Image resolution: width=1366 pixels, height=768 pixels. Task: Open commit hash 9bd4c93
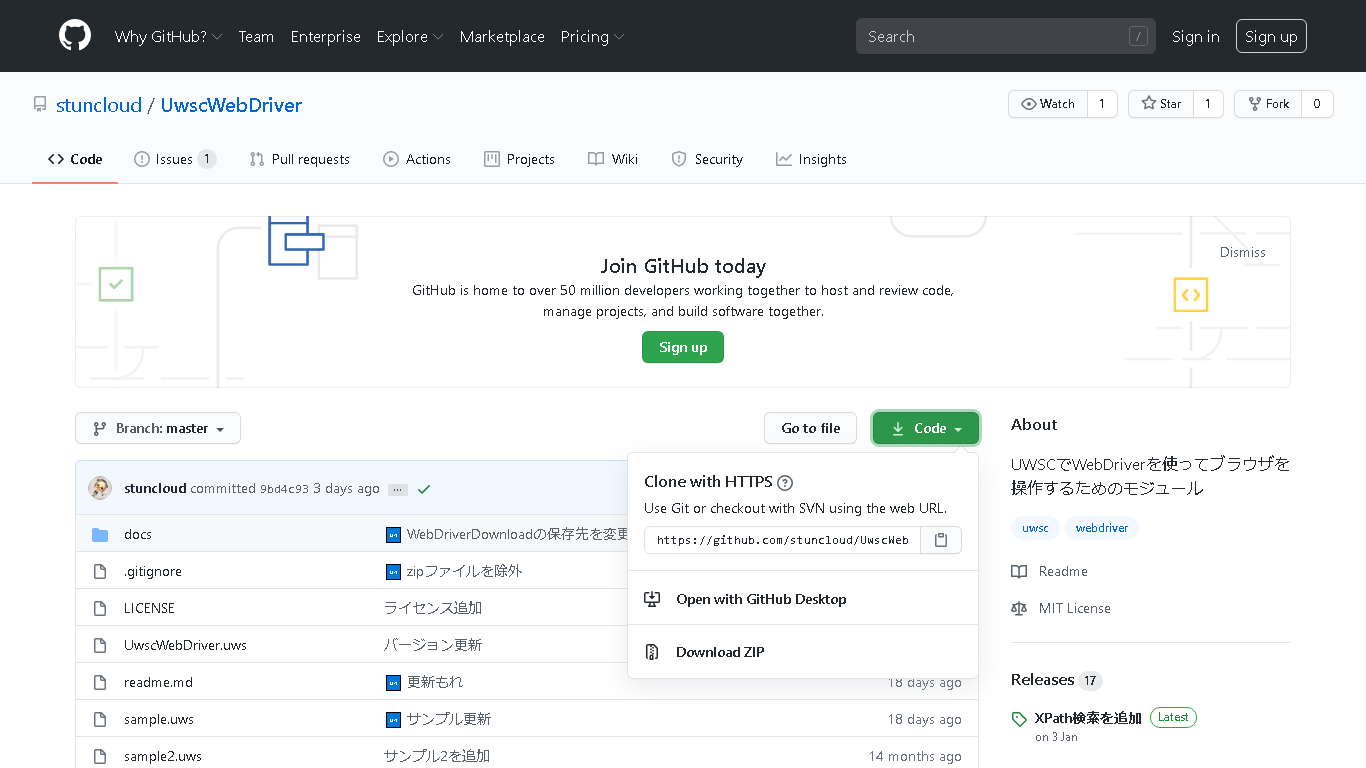(284, 489)
